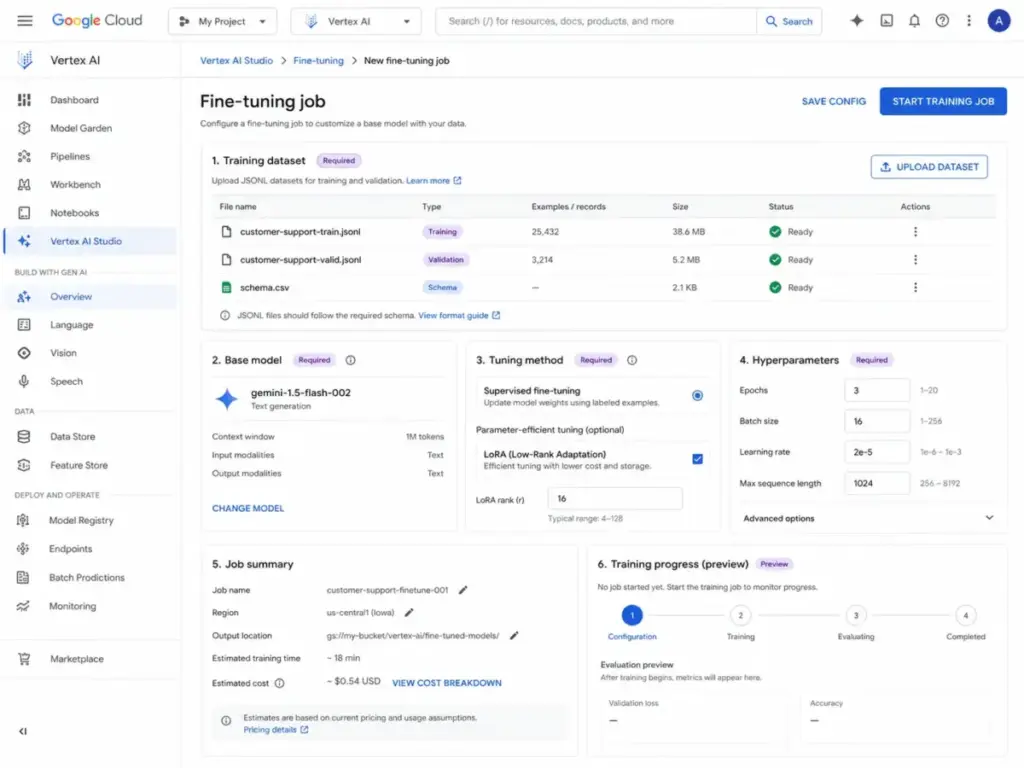Activate Cloud Shell terminal icon

(886, 21)
